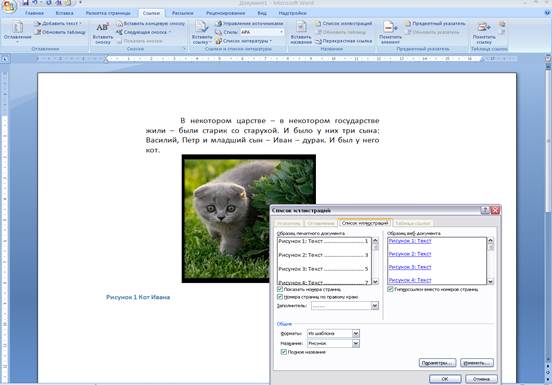The image size is (552, 385).
Task: Click Управление источниками in ribbon
Action: pyautogui.click(x=249, y=23)
